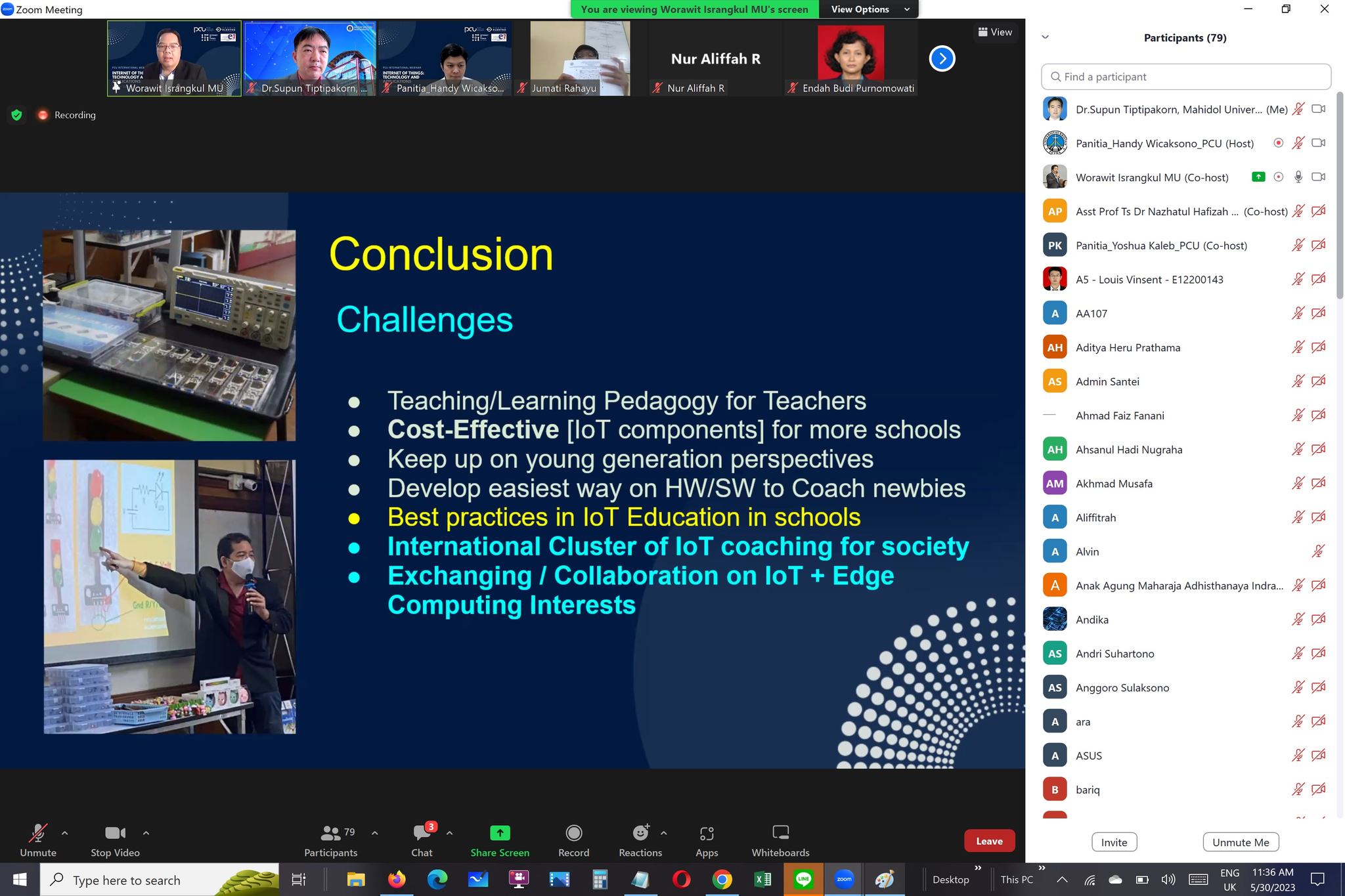1345x896 pixels.
Task: Click the Find a participant search field
Action: 1186,77
